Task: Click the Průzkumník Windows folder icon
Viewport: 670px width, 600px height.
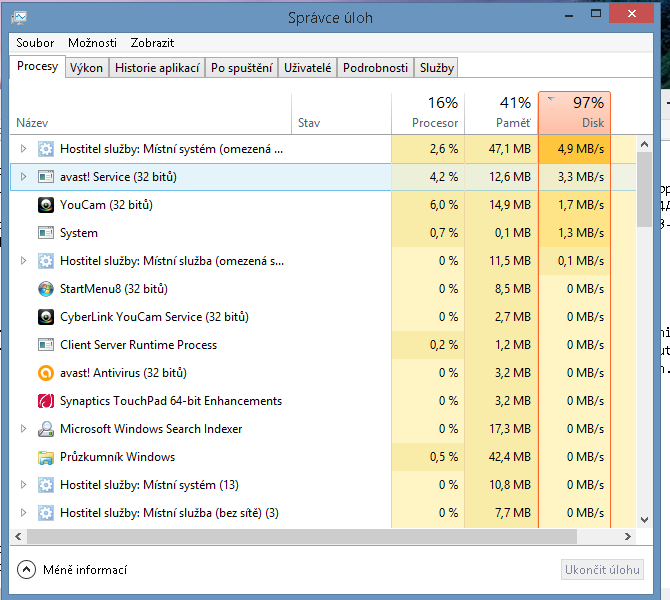Action: [x=45, y=457]
